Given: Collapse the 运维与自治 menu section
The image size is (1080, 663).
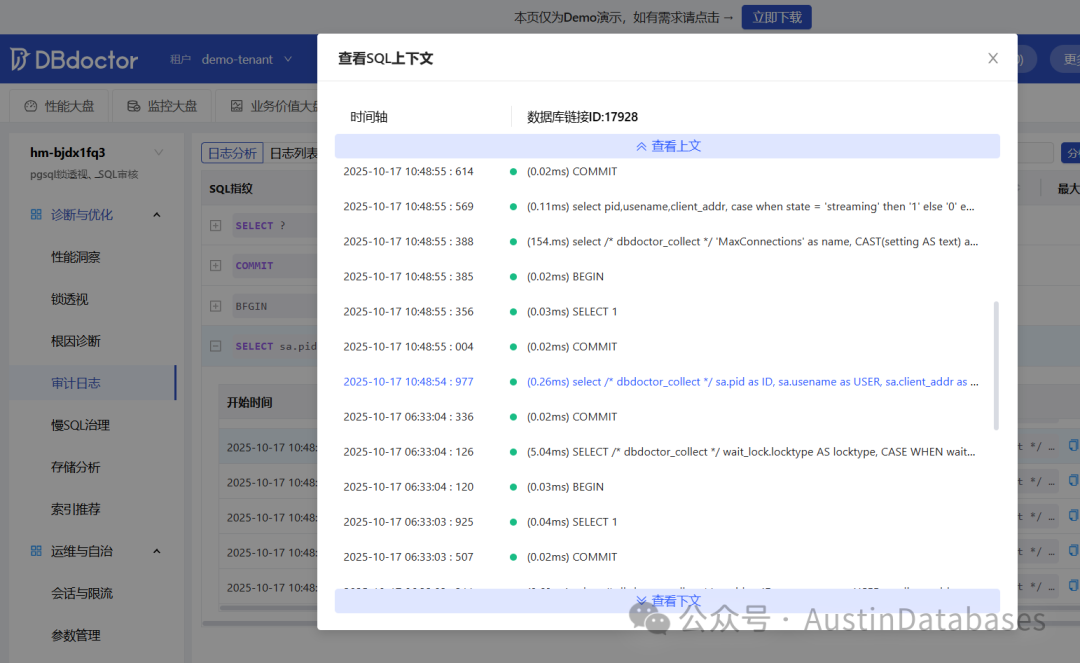Looking at the screenshot, I should pos(157,551).
